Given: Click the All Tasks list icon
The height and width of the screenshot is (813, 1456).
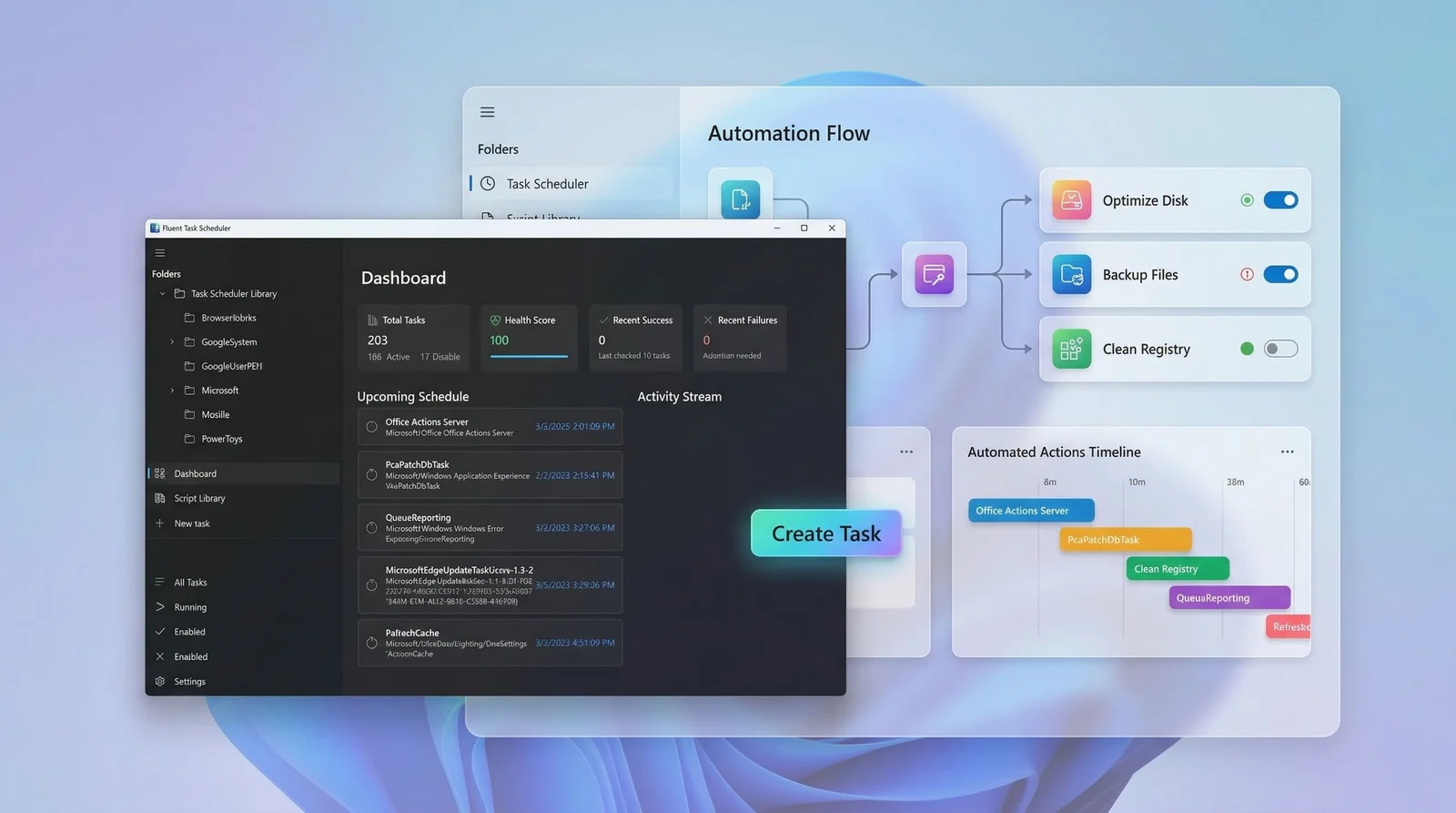Looking at the screenshot, I should coord(160,582).
